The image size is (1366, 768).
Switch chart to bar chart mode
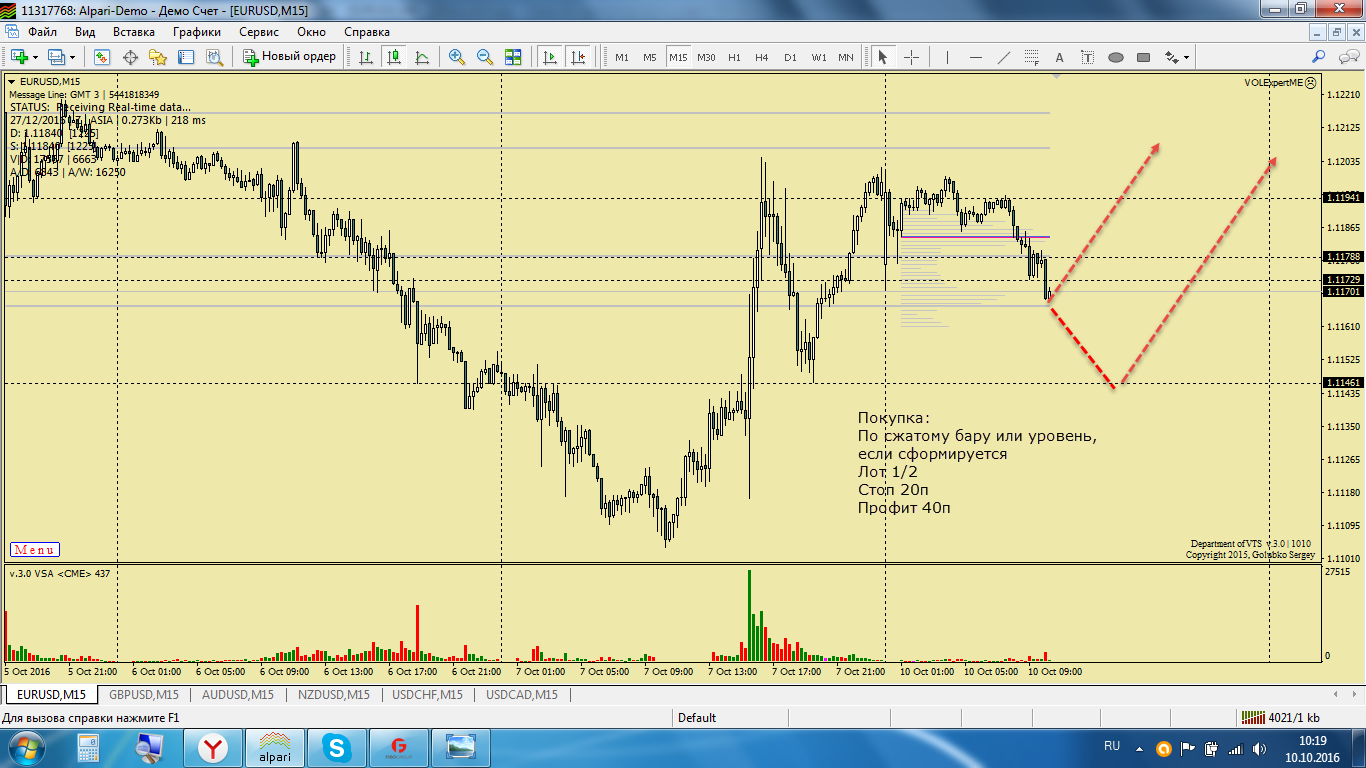coord(366,57)
